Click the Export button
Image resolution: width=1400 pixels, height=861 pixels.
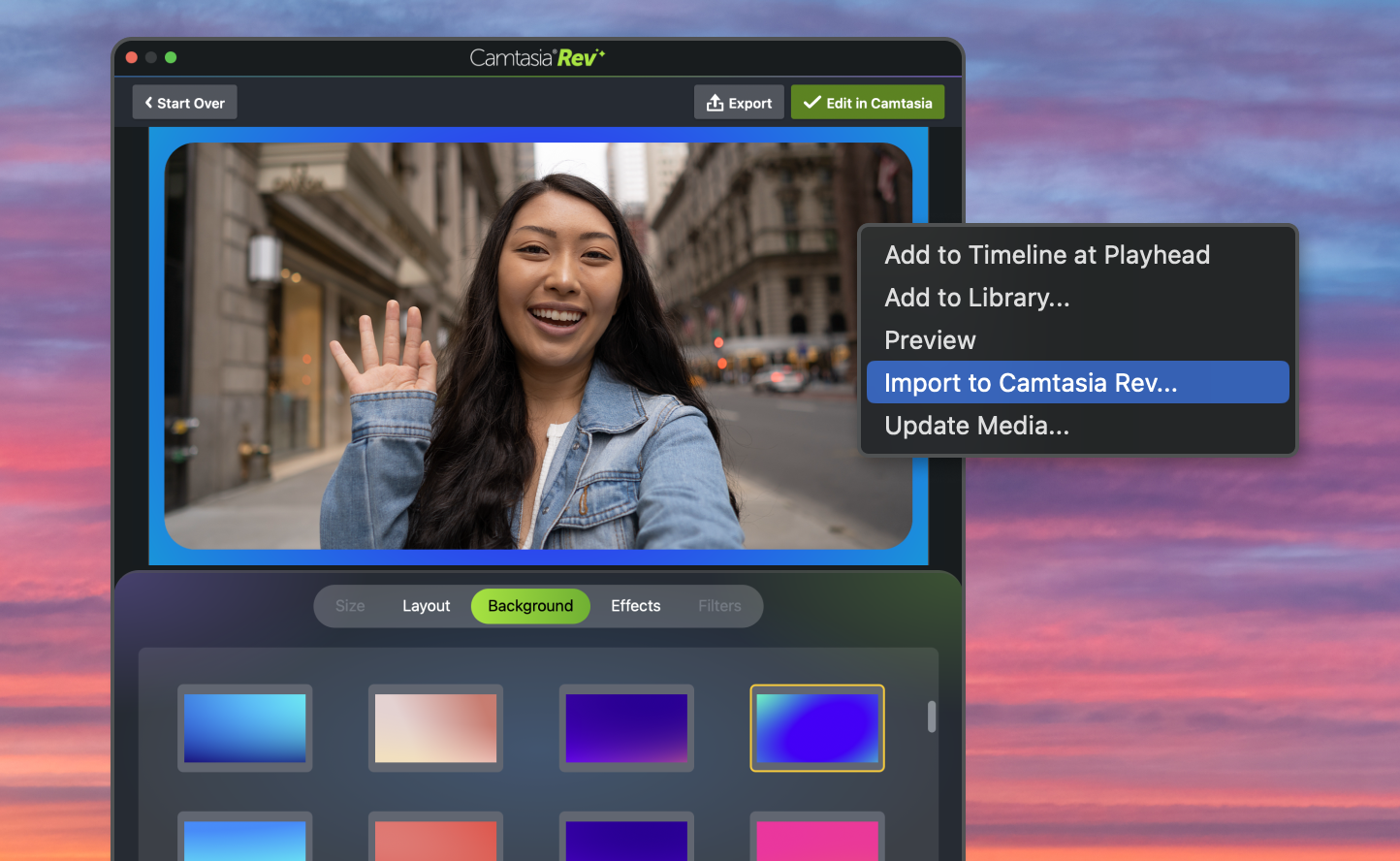click(x=739, y=103)
